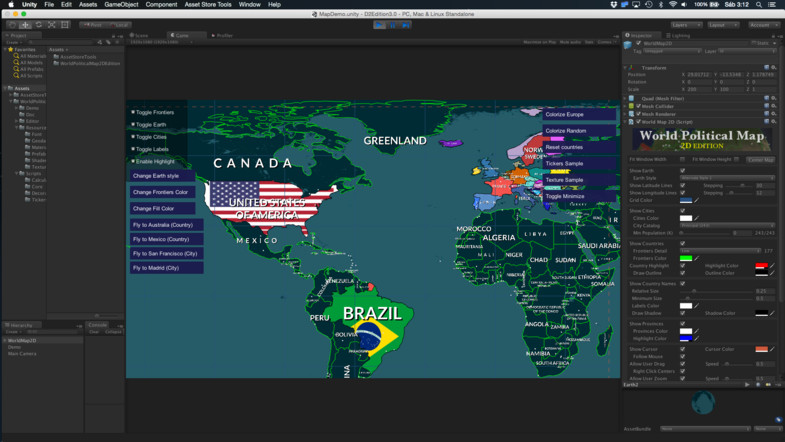Click the Pause button in the toolbar
Screen dimensions: 785x442
392,25
